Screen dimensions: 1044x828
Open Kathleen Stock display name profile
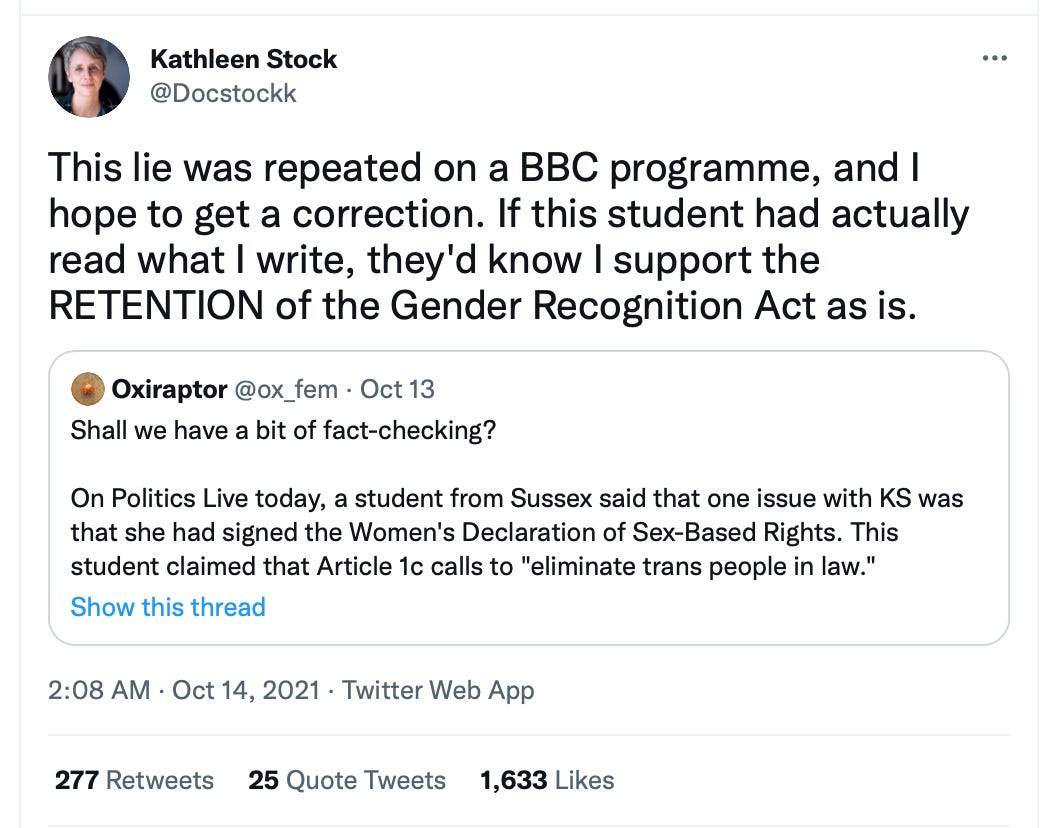[243, 59]
